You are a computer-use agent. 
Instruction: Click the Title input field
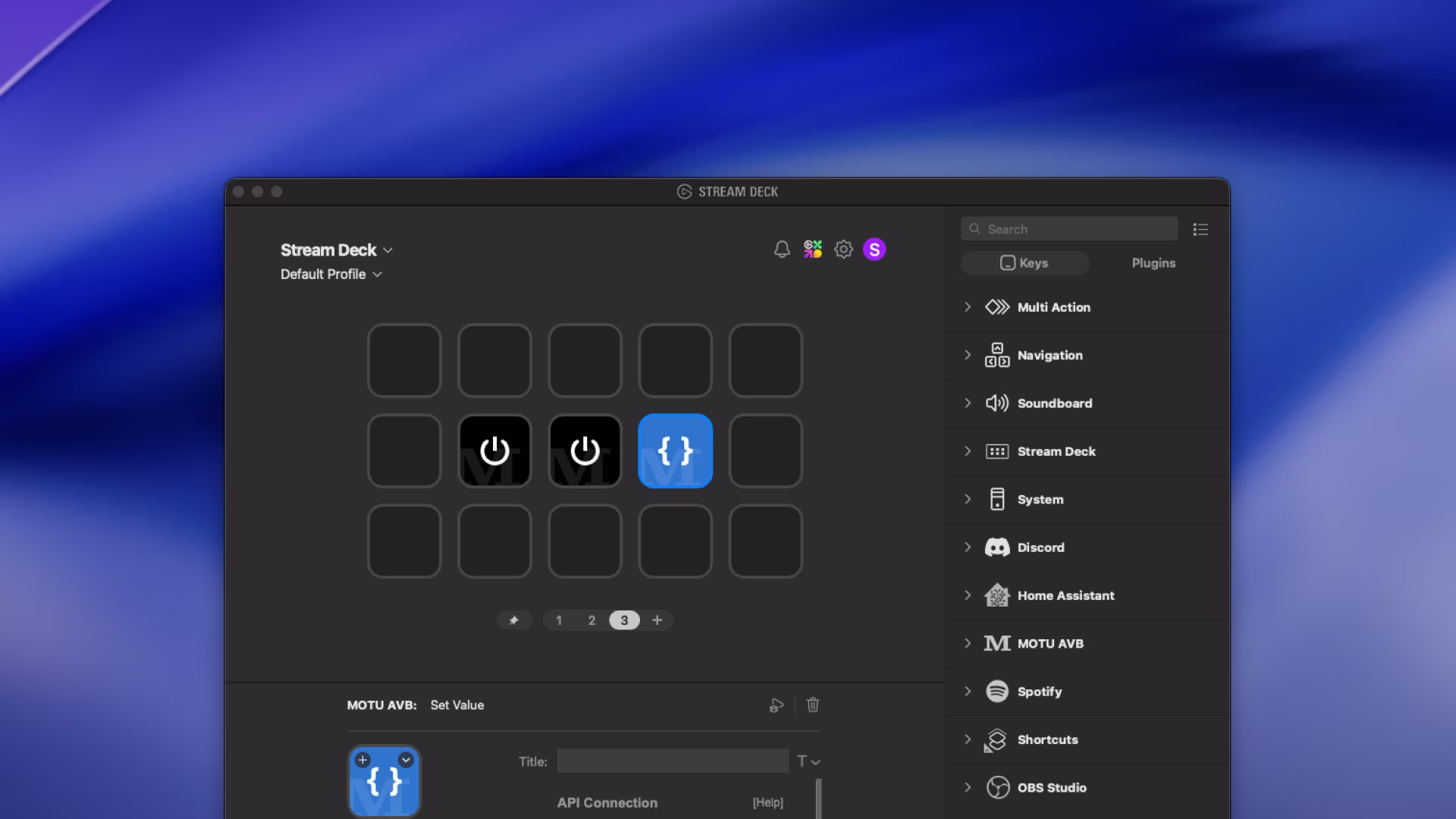click(673, 761)
